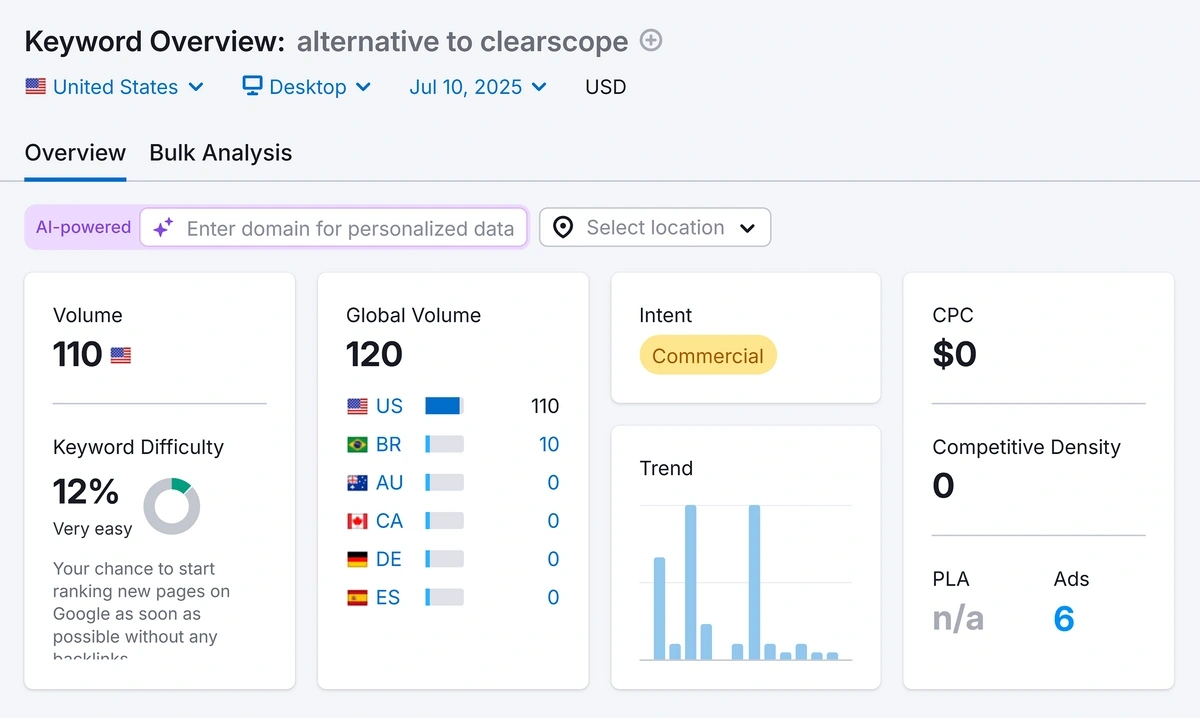1200x718 pixels.
Task: Click the Australia flag in Global Volume
Action: (357, 483)
